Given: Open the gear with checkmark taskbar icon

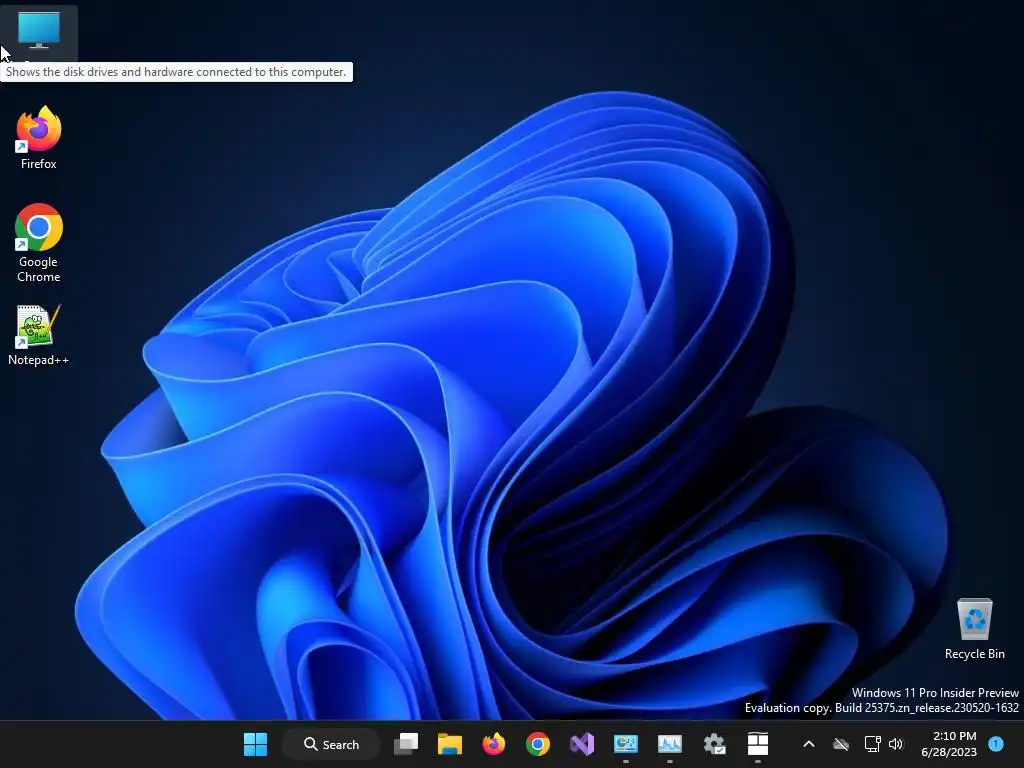Looking at the screenshot, I should pyautogui.click(x=714, y=744).
